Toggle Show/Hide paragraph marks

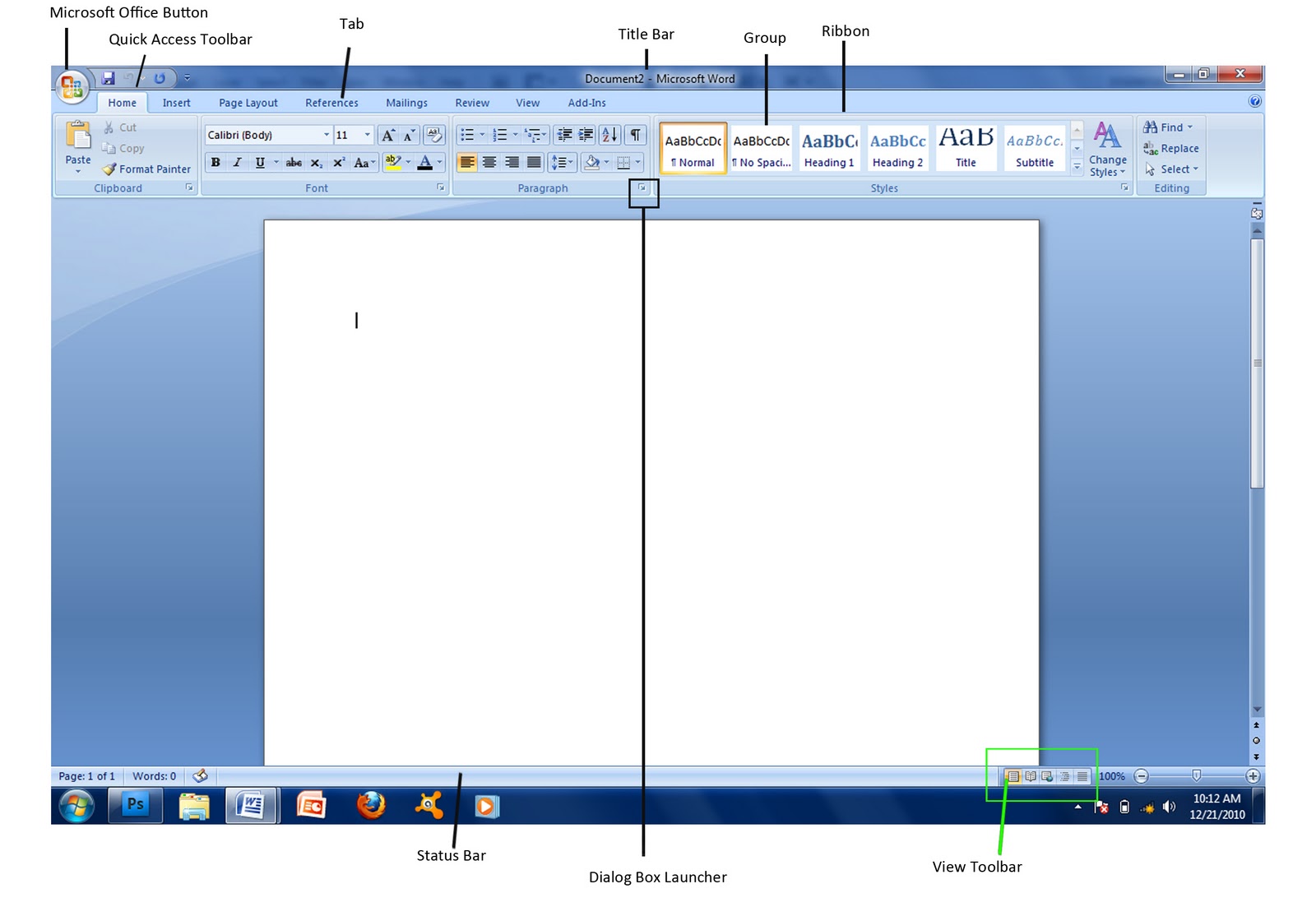(x=636, y=135)
